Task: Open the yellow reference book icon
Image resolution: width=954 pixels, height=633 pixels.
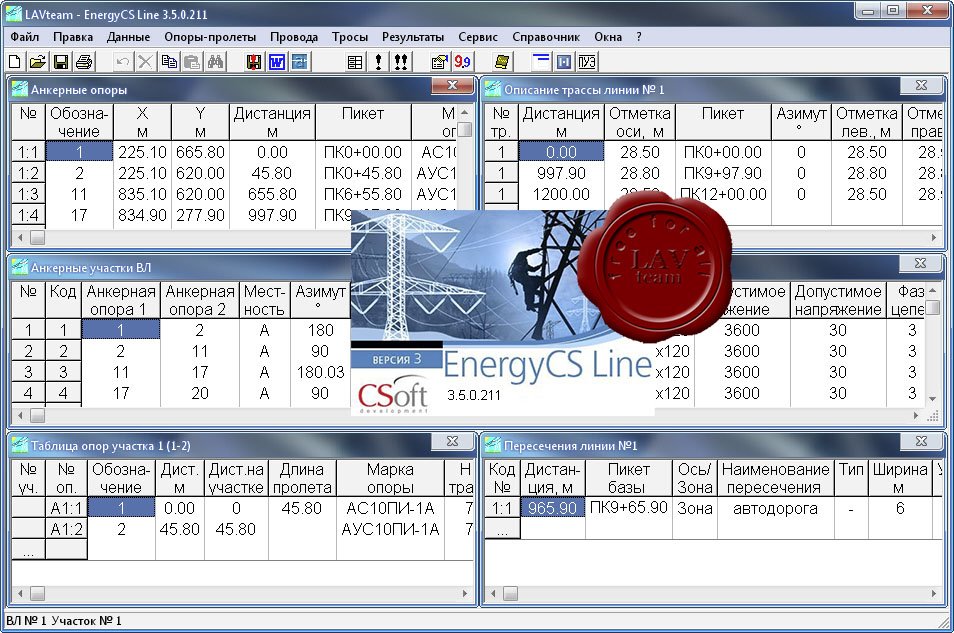Action: click(x=502, y=61)
